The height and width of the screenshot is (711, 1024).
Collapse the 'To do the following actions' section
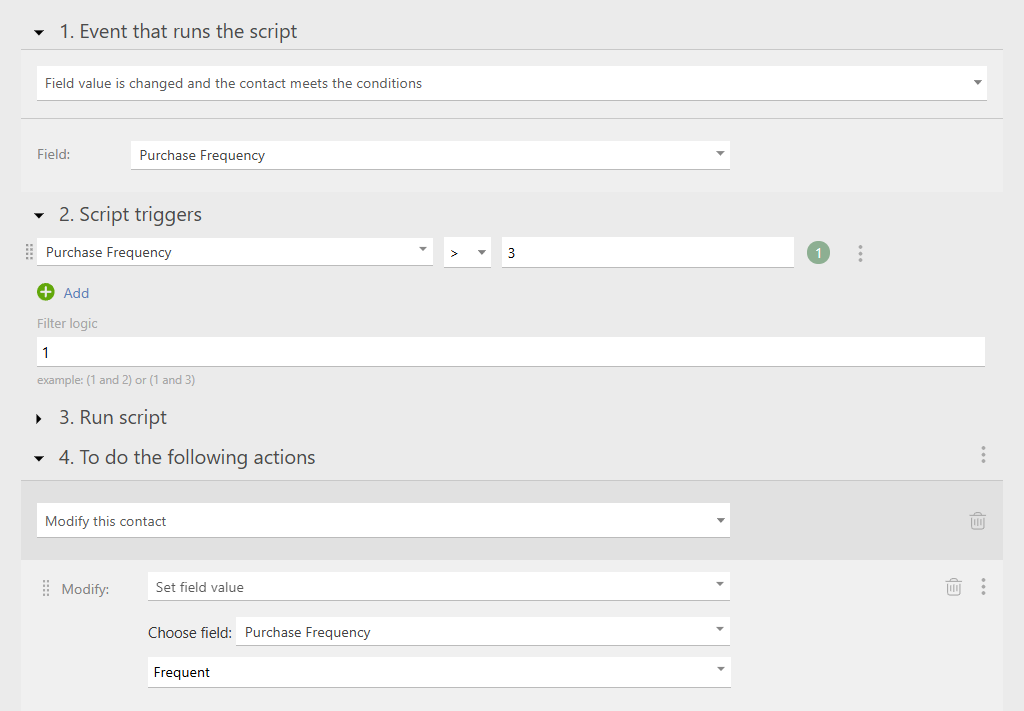(39, 459)
